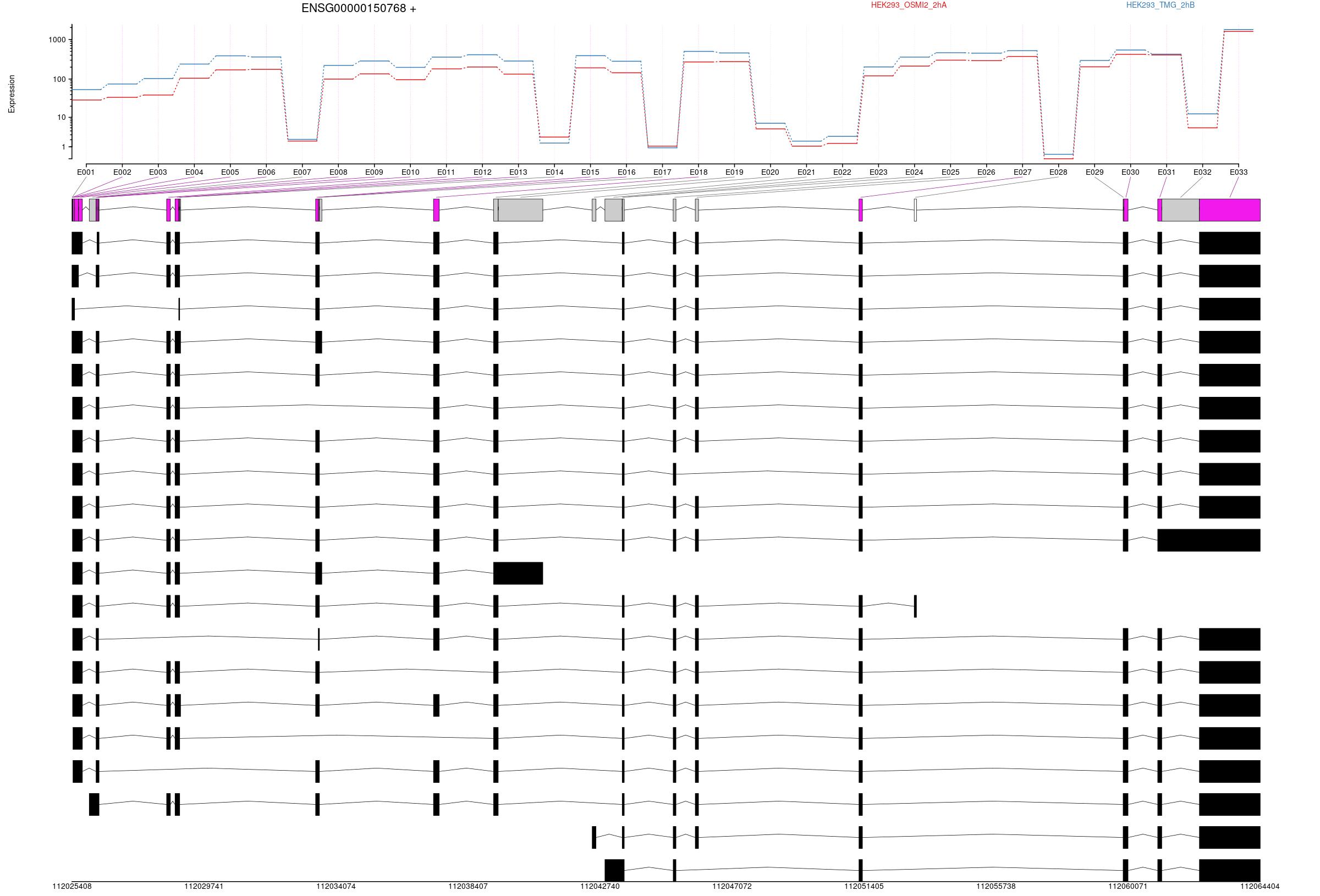This screenshot has height=896, width=1320.
Task: Click exon label E010
Action: (x=411, y=172)
